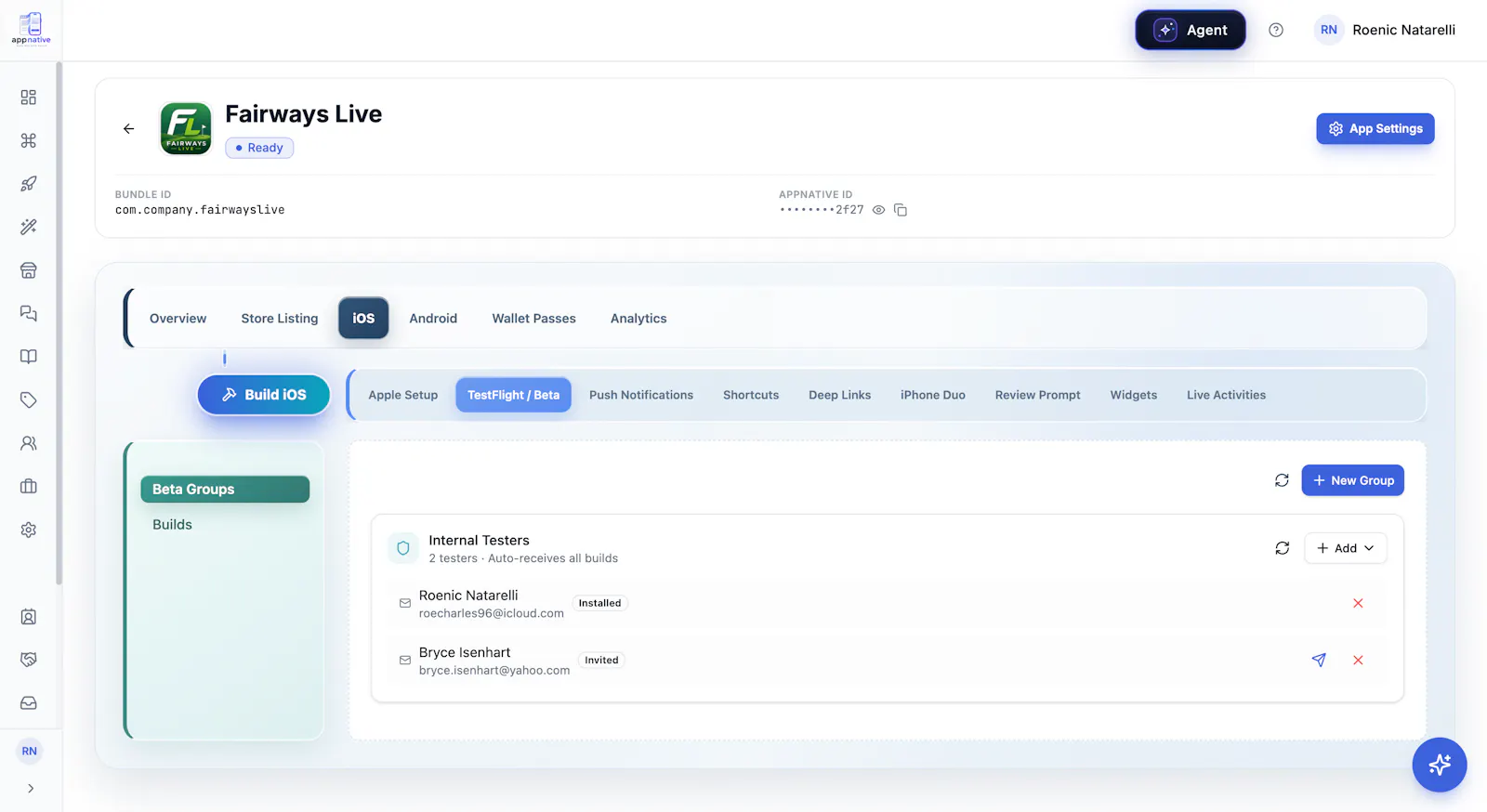Open the Add dropdown for Internal Testers

pyautogui.click(x=1346, y=548)
